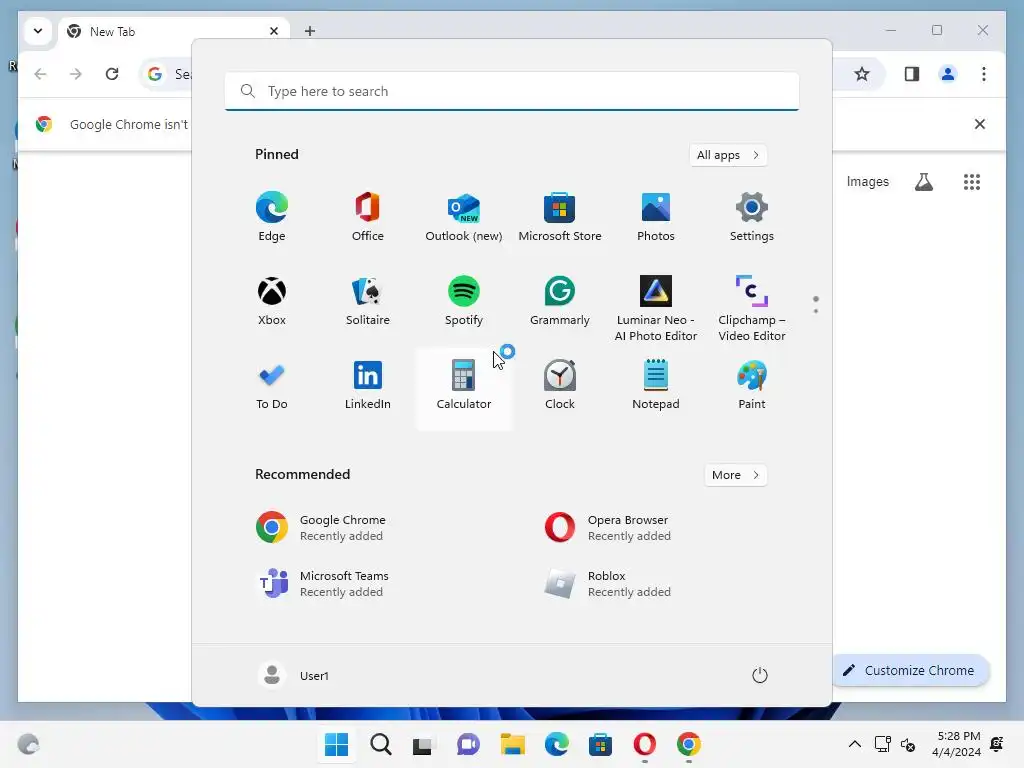The height and width of the screenshot is (768, 1024).
Task: Open Search Labs flask icon
Action: pyautogui.click(x=923, y=182)
